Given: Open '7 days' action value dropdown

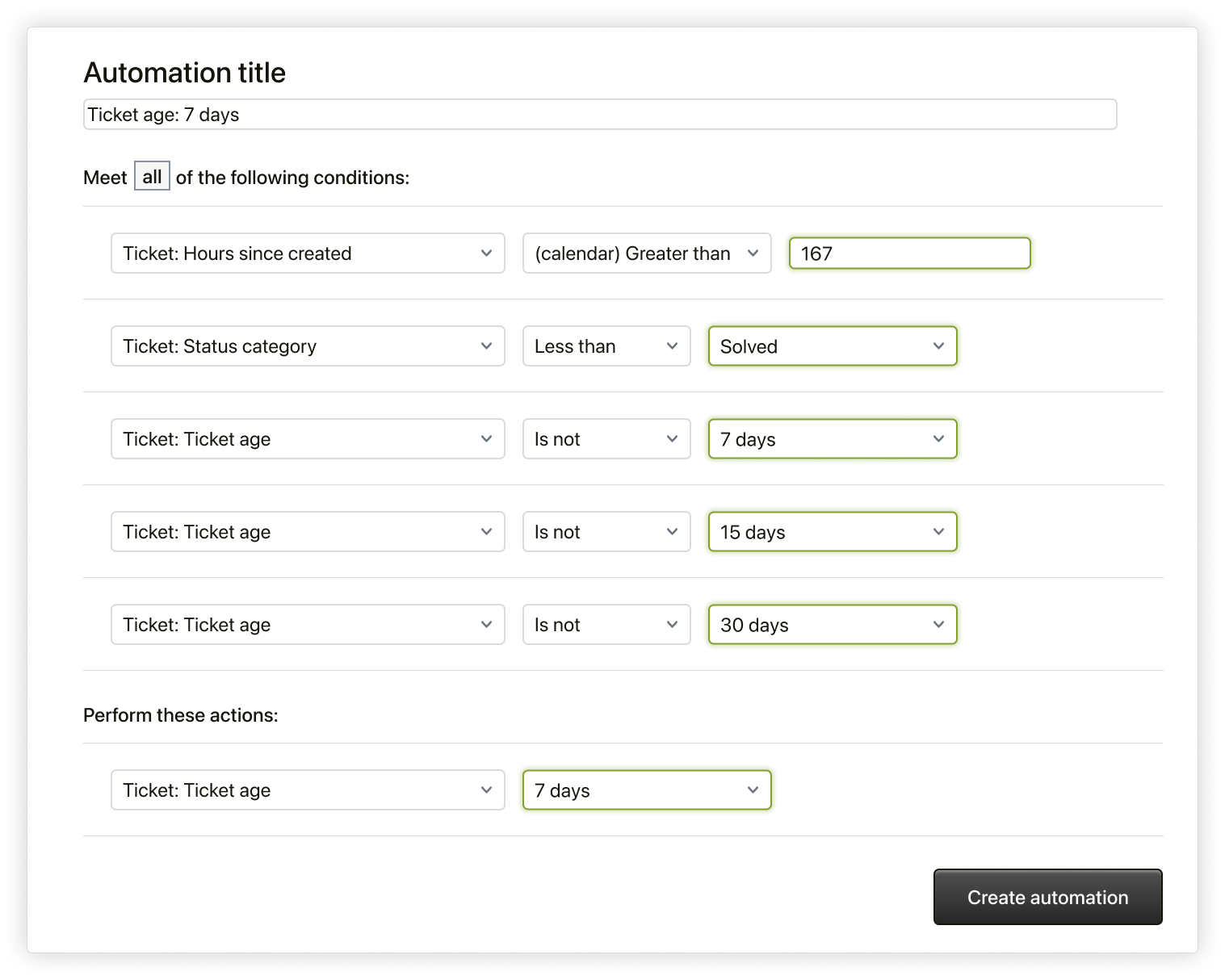Looking at the screenshot, I should [x=646, y=790].
